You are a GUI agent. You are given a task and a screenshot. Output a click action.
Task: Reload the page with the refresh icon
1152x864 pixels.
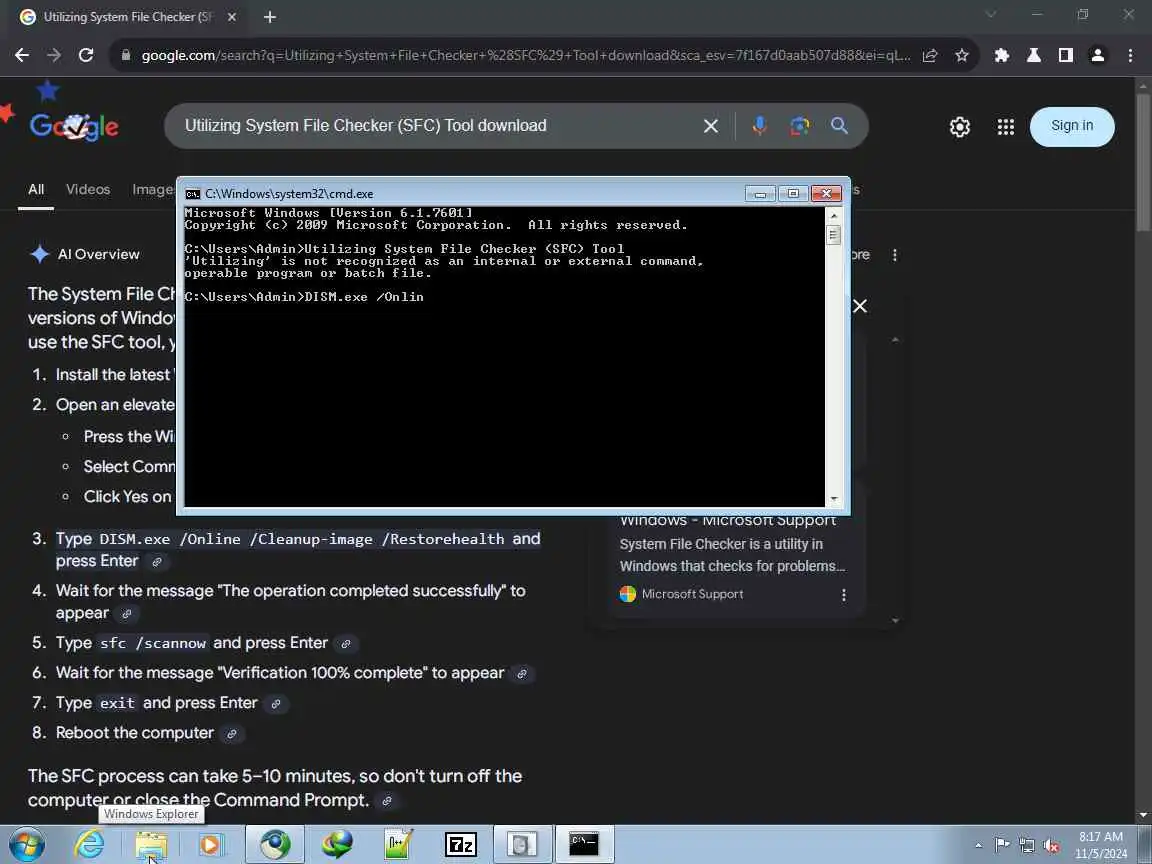click(86, 55)
